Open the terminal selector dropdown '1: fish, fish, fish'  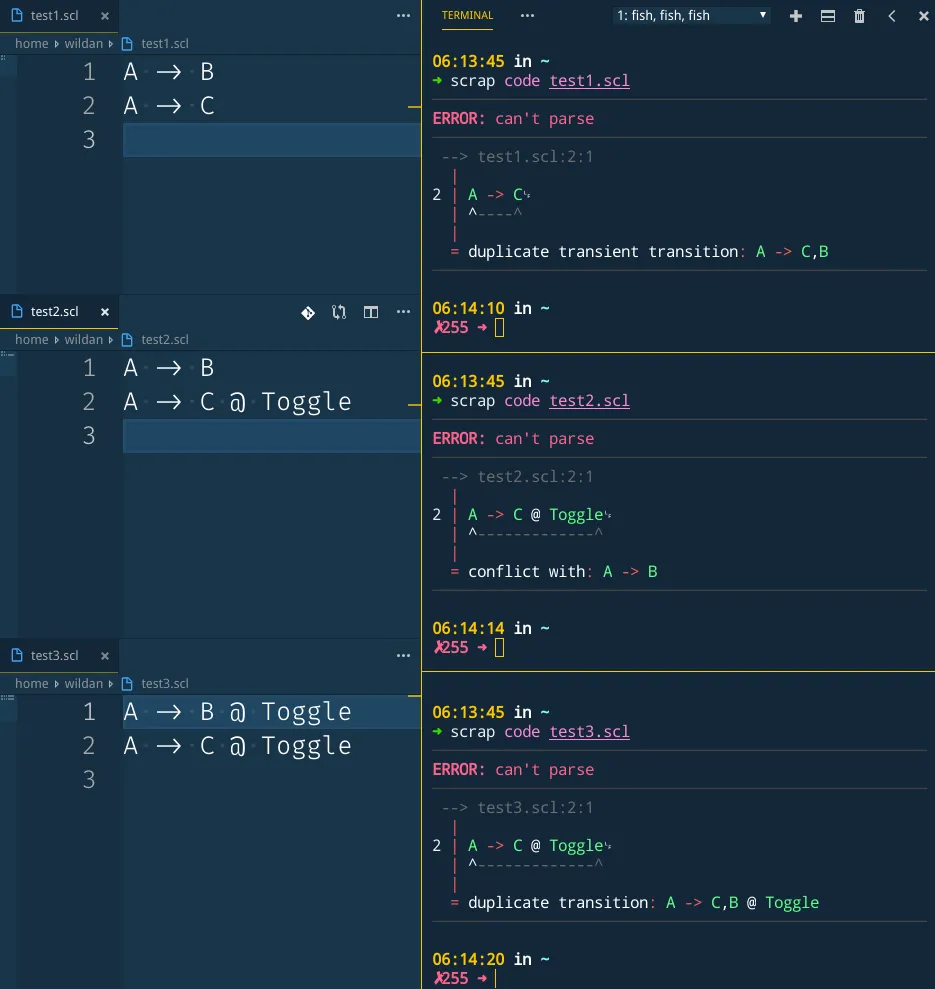(x=691, y=16)
